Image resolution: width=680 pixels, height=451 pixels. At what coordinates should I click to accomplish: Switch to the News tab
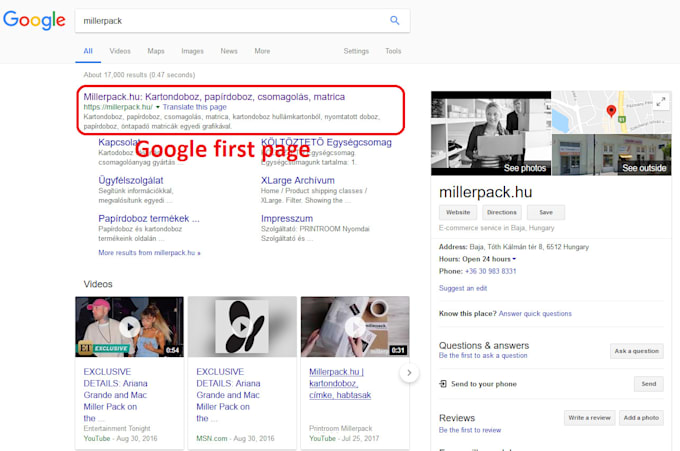tap(229, 51)
